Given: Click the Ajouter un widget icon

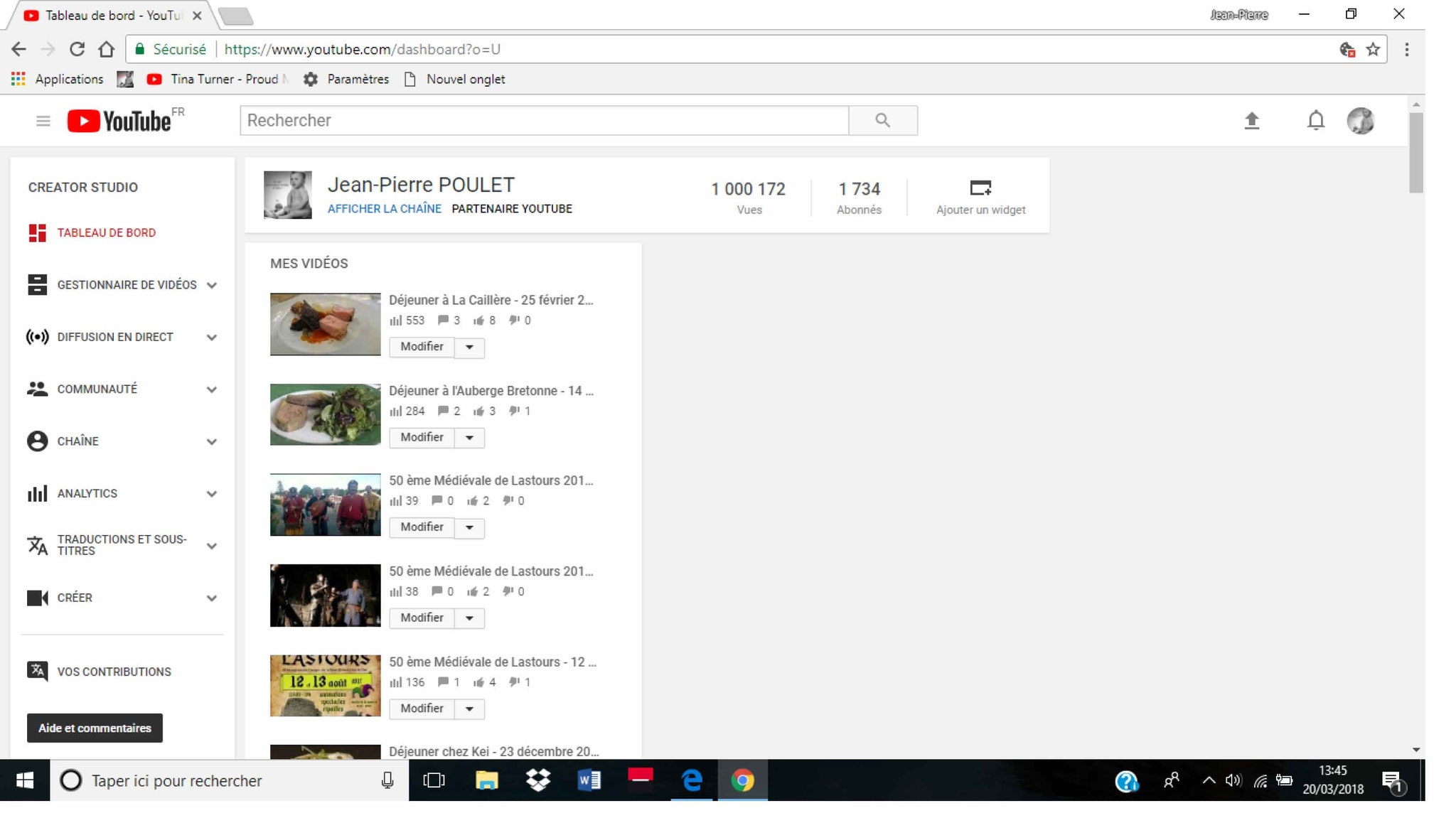Looking at the screenshot, I should 980,188.
